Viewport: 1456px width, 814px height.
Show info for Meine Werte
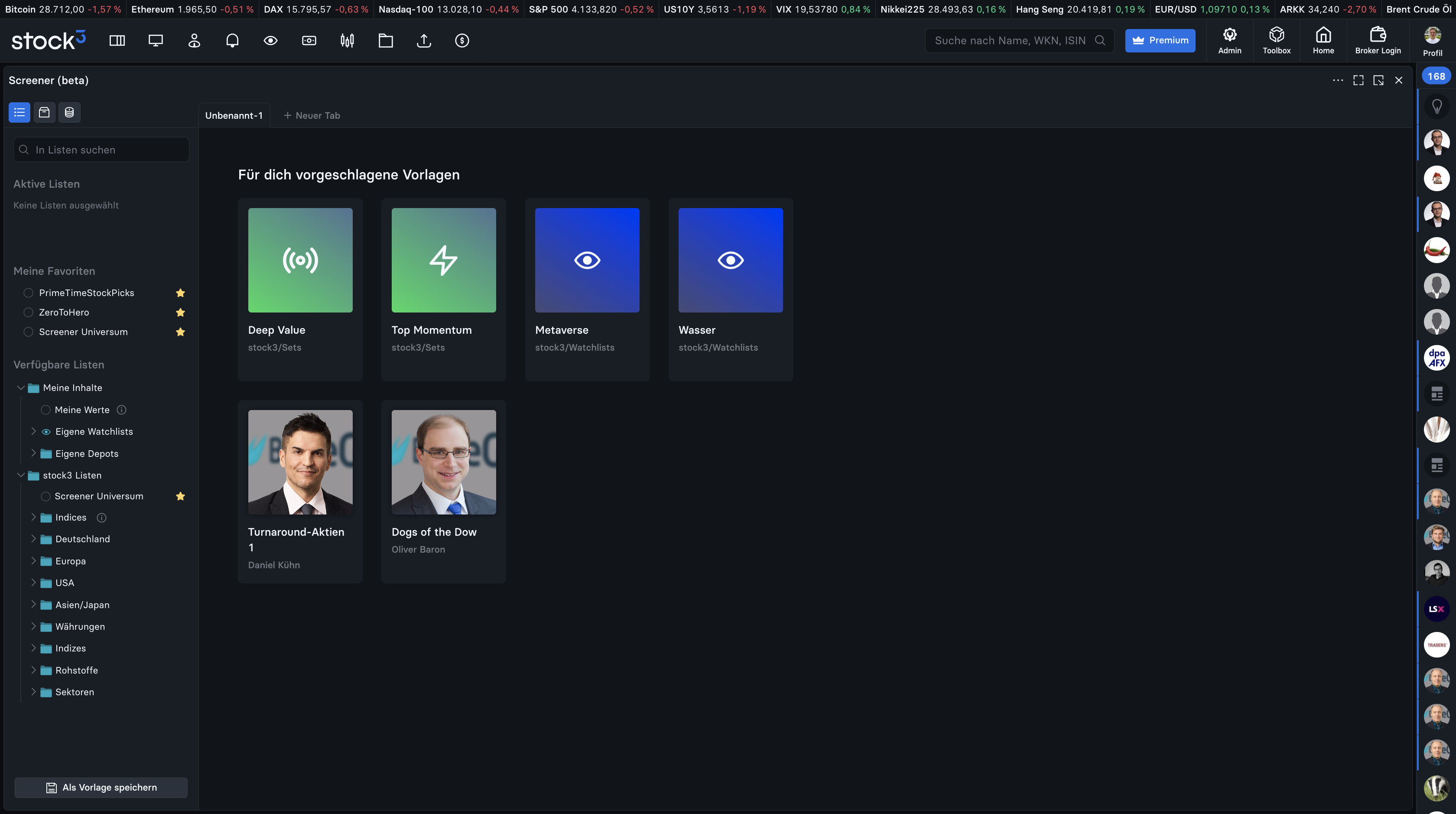click(121, 410)
